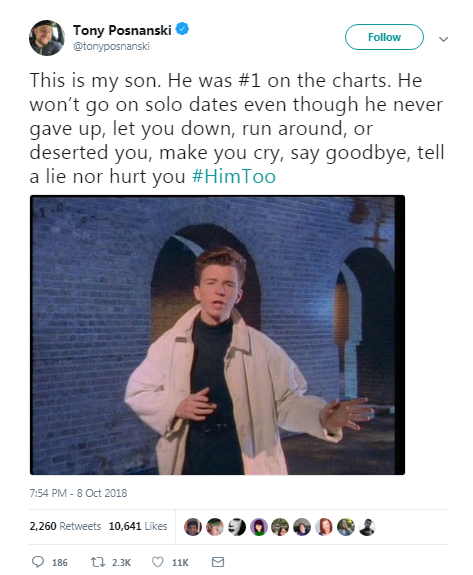Like the tweet with heart icon
This screenshot has height=575, width=473.
(x=158, y=562)
